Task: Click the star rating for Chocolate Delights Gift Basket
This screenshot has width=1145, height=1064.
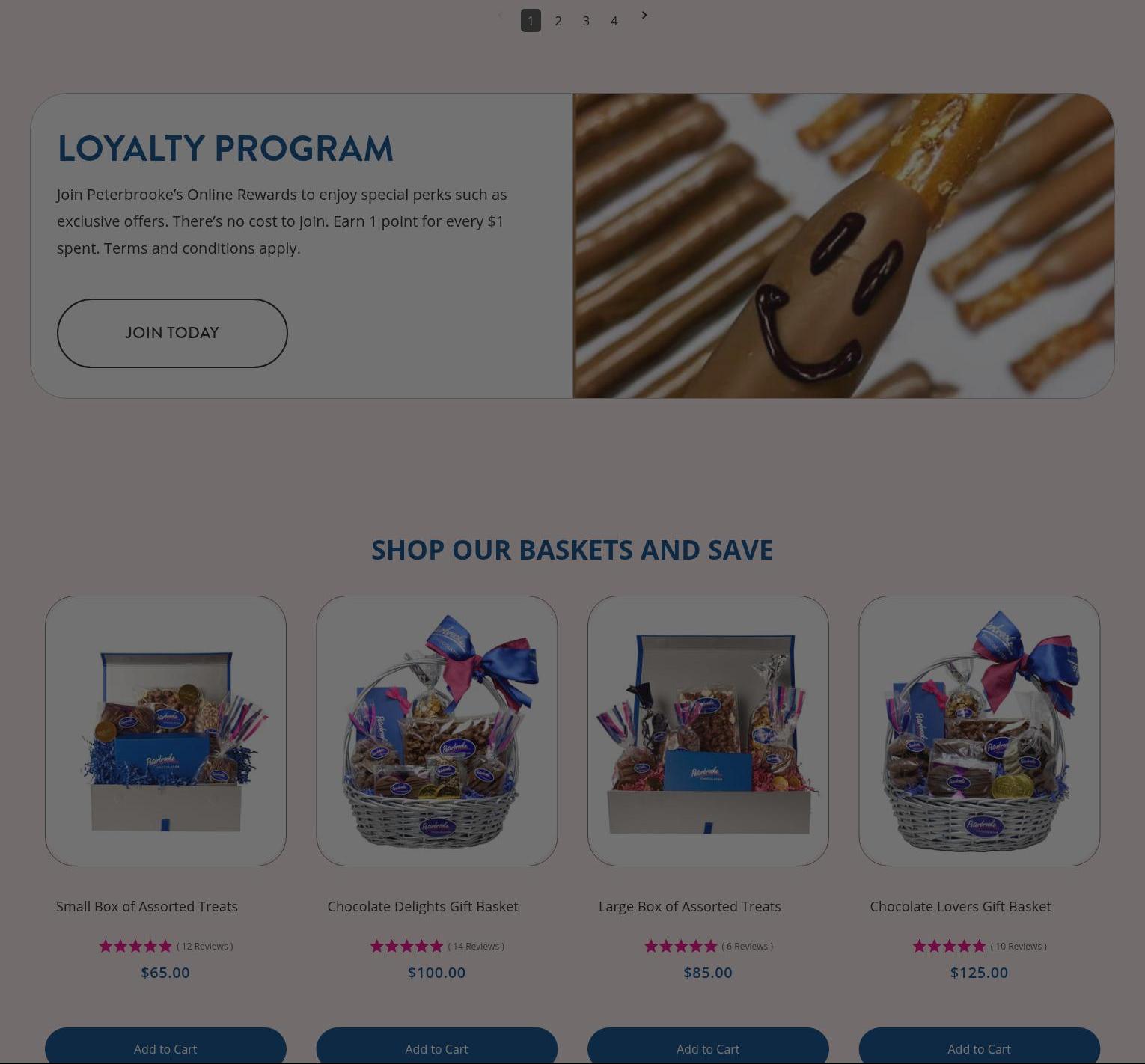Action: tap(407, 946)
